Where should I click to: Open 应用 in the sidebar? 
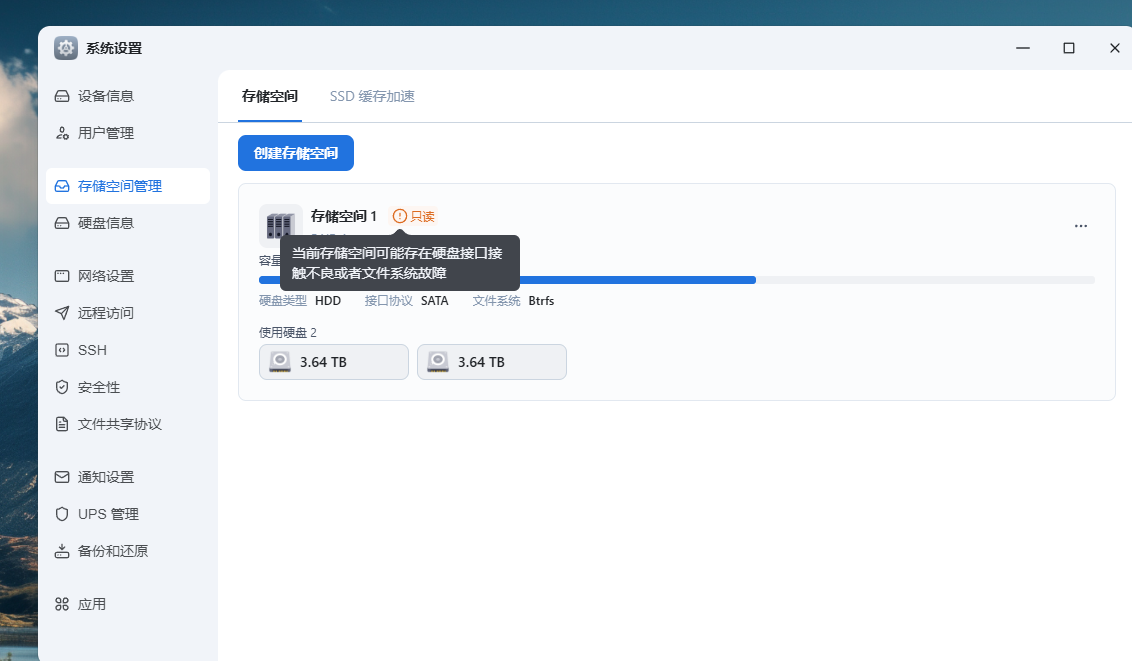click(128, 604)
